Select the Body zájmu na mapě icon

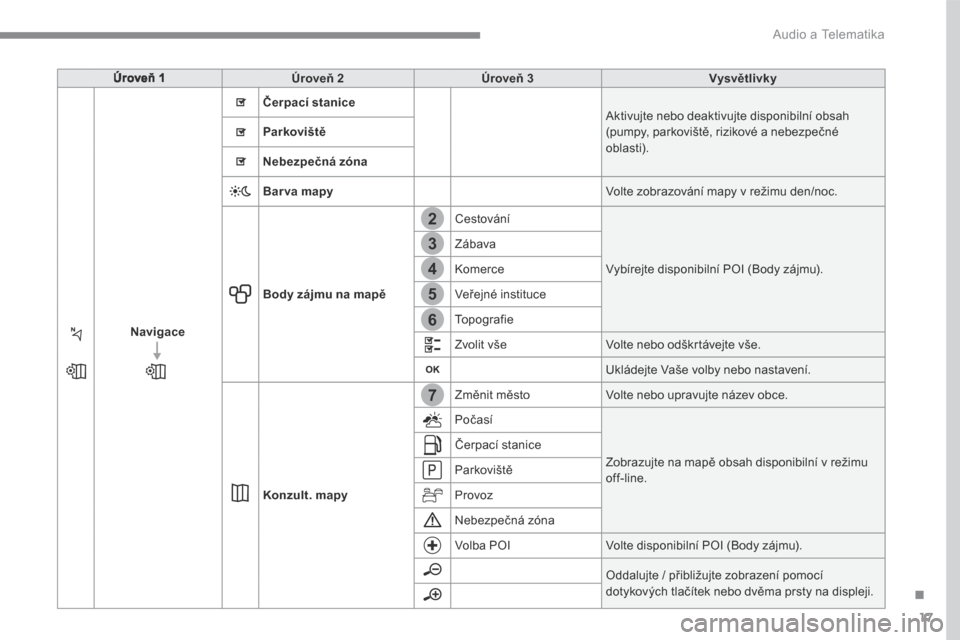coord(240,294)
